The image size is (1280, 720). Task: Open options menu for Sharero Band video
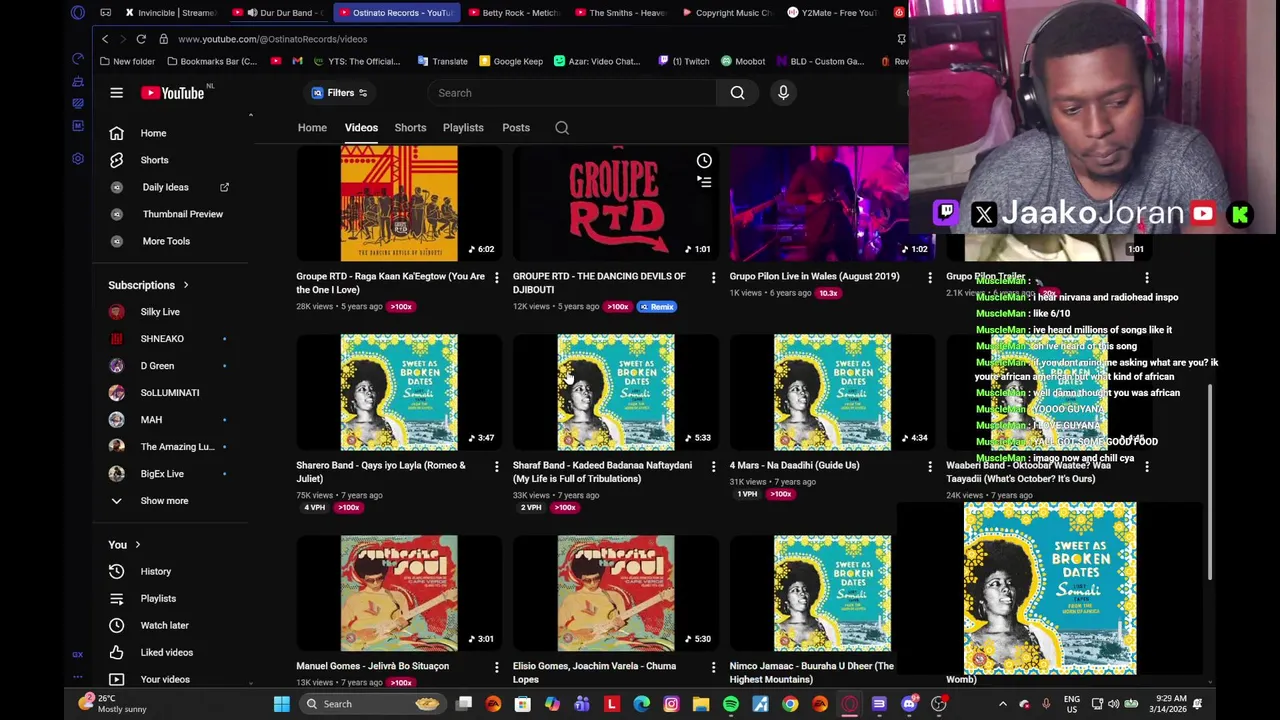click(496, 466)
